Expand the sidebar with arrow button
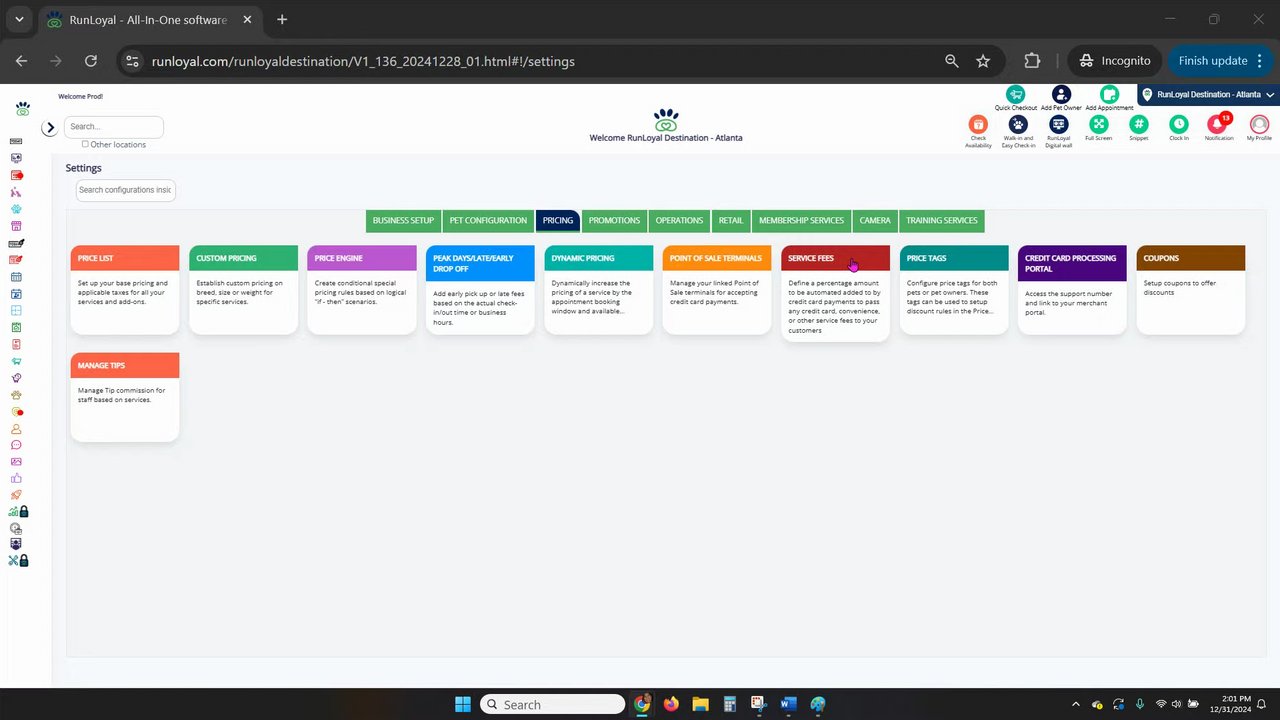Image resolution: width=1280 pixels, height=720 pixels. [x=49, y=128]
